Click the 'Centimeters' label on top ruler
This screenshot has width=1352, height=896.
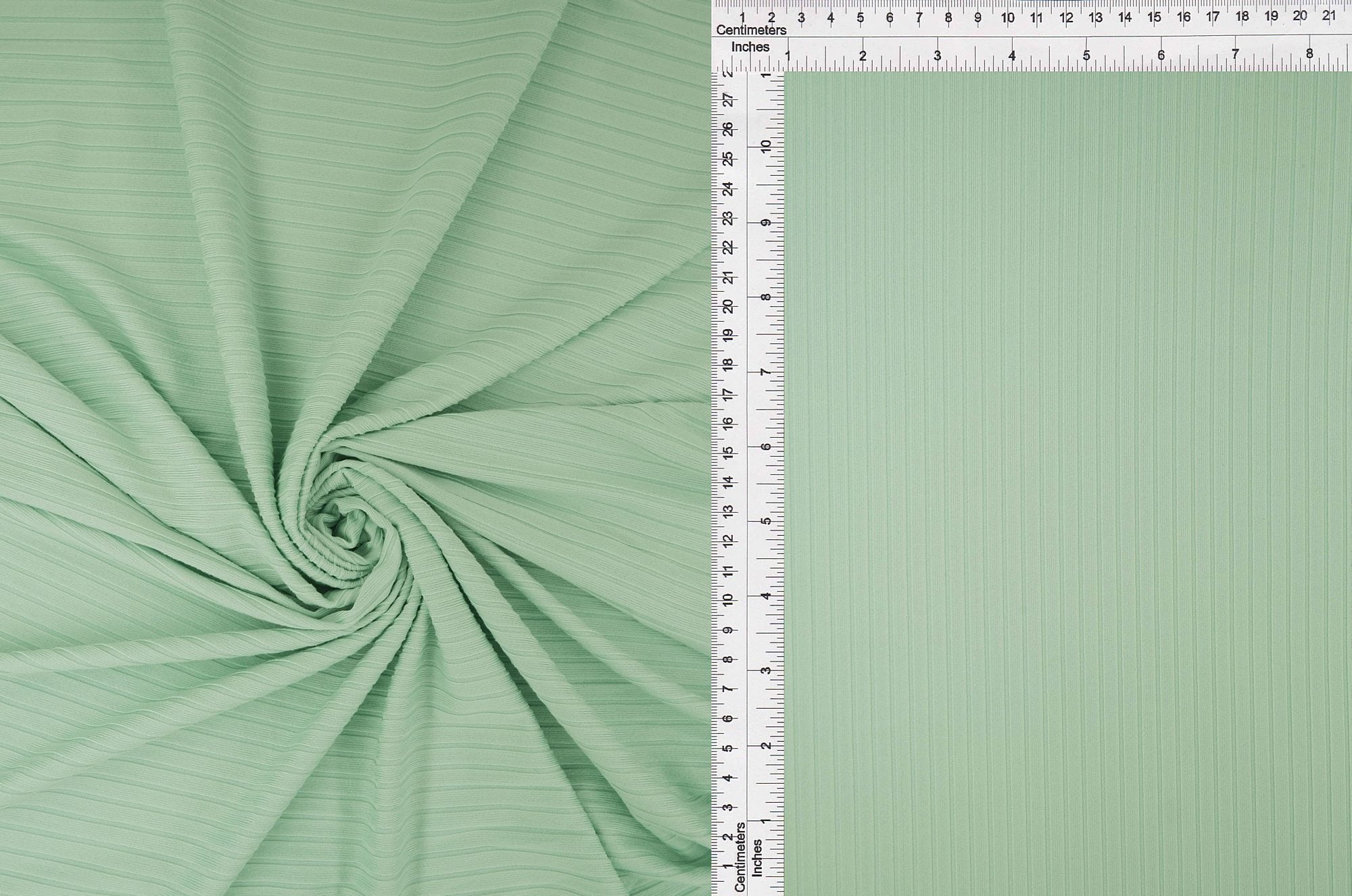(752, 30)
